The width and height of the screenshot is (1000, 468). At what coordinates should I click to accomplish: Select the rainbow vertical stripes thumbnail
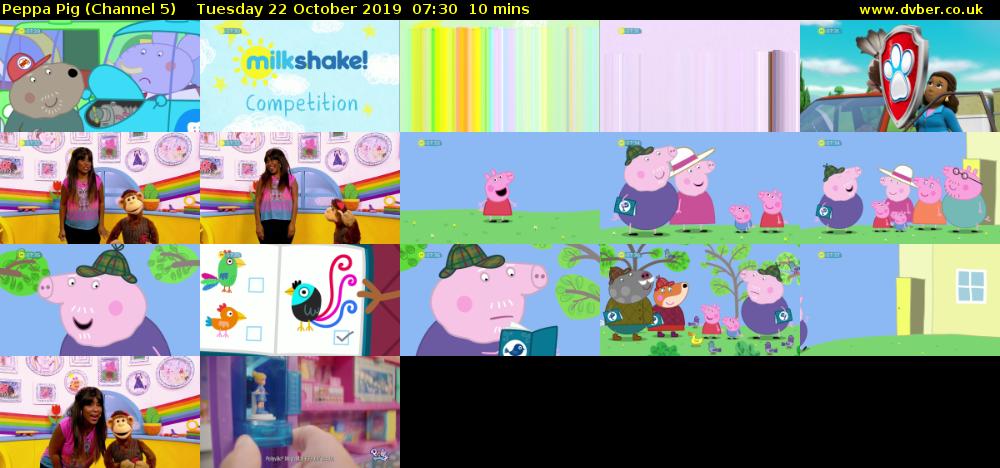pos(500,76)
